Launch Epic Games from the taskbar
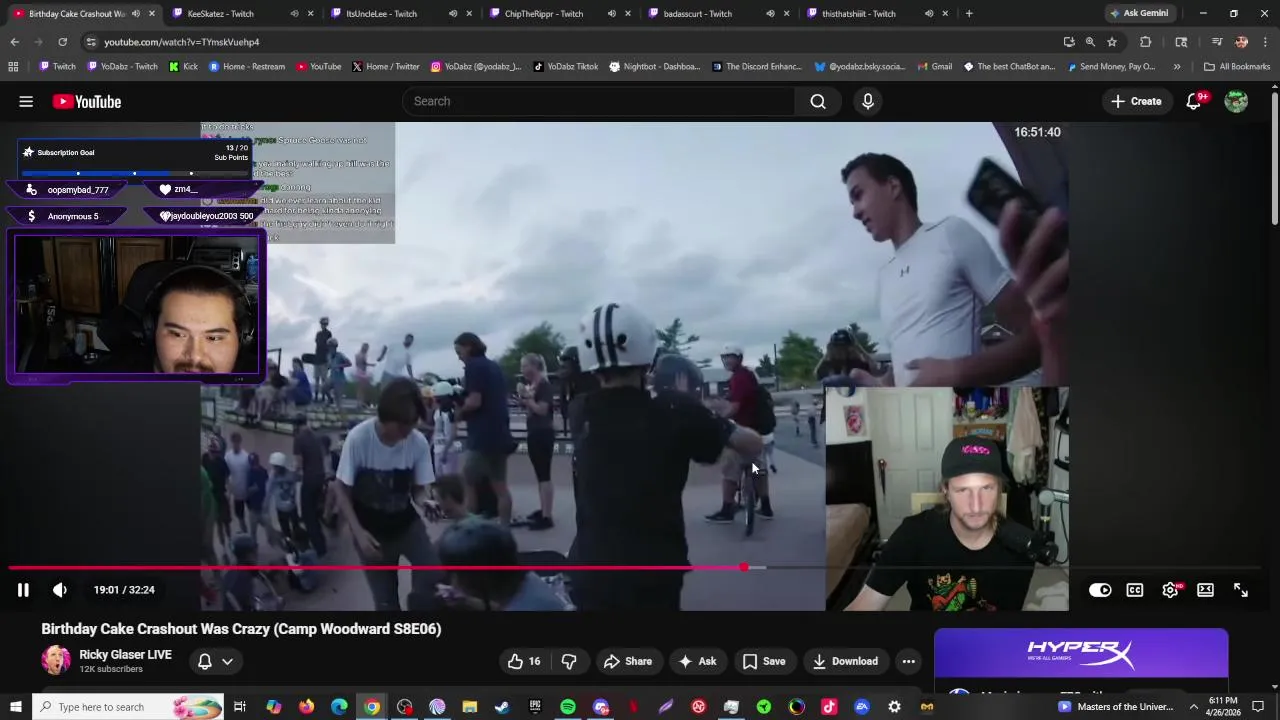This screenshot has height=720, width=1280. point(535,707)
